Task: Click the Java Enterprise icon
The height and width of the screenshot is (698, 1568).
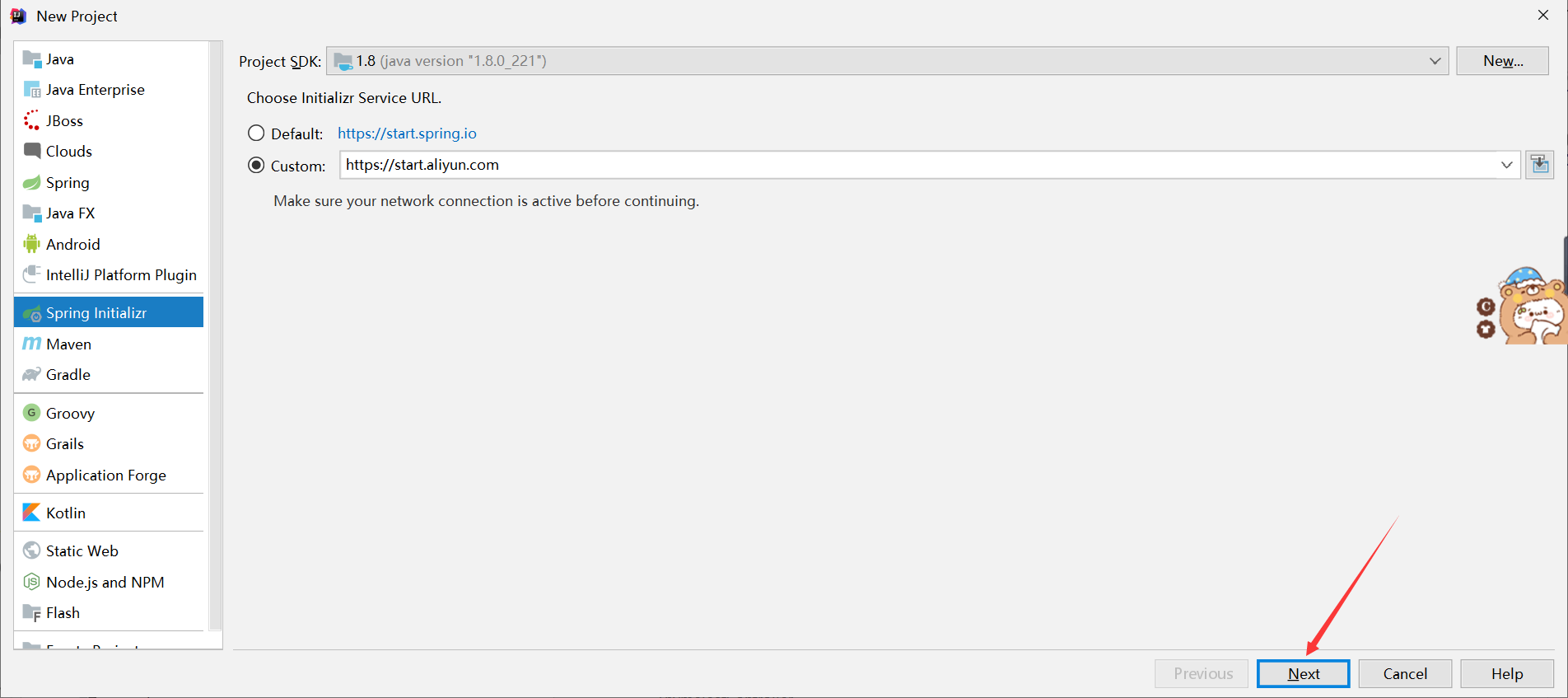Action: 32,90
